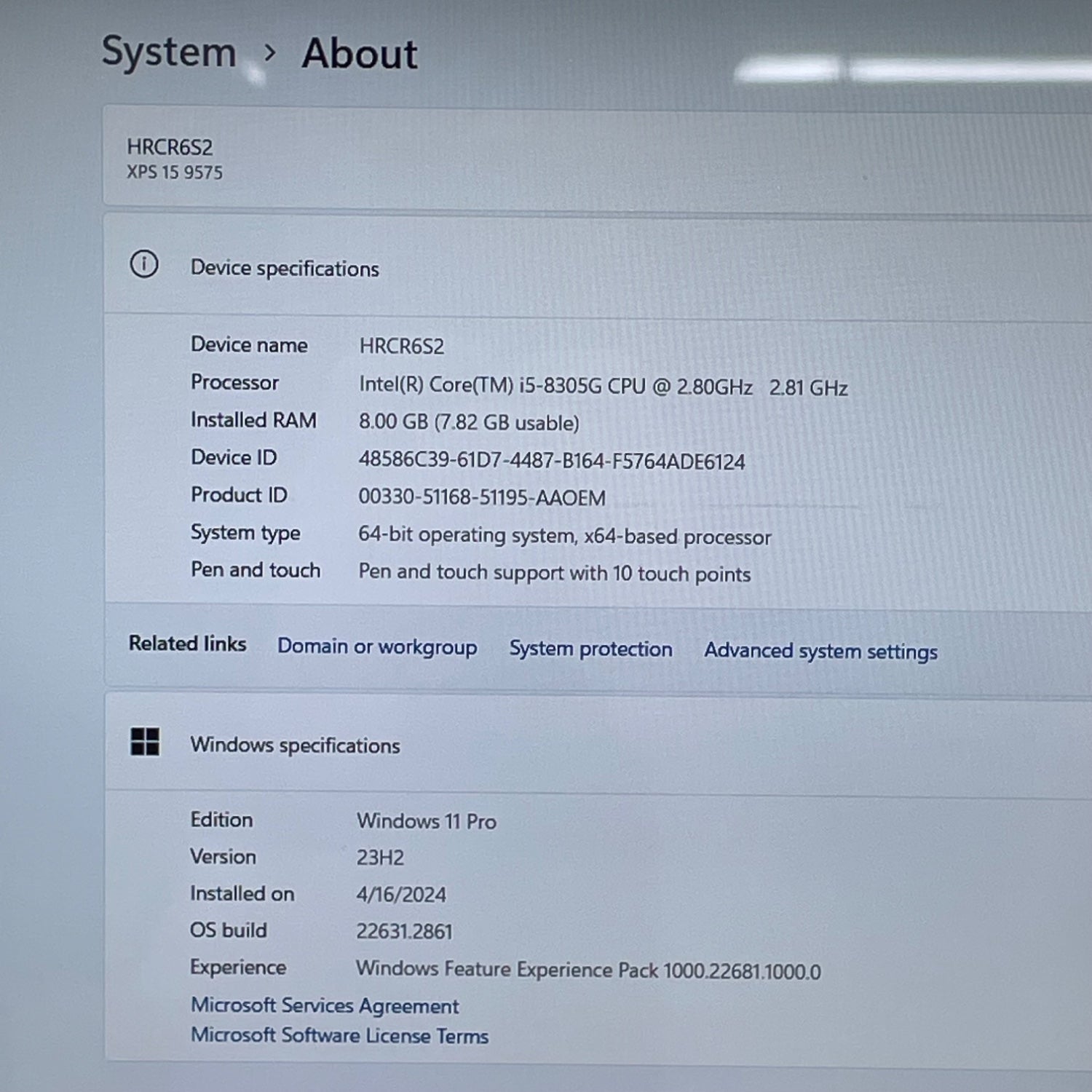This screenshot has width=1092, height=1092.
Task: Click the Processor value text
Action: pos(603,386)
